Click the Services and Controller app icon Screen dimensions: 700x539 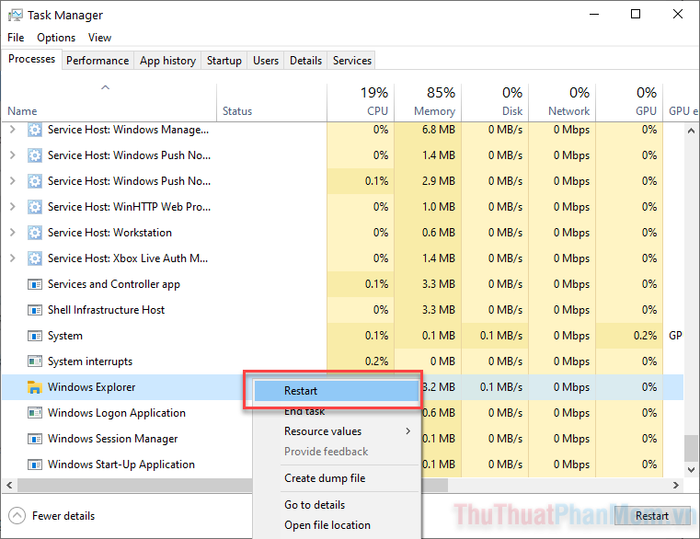click(x=35, y=284)
